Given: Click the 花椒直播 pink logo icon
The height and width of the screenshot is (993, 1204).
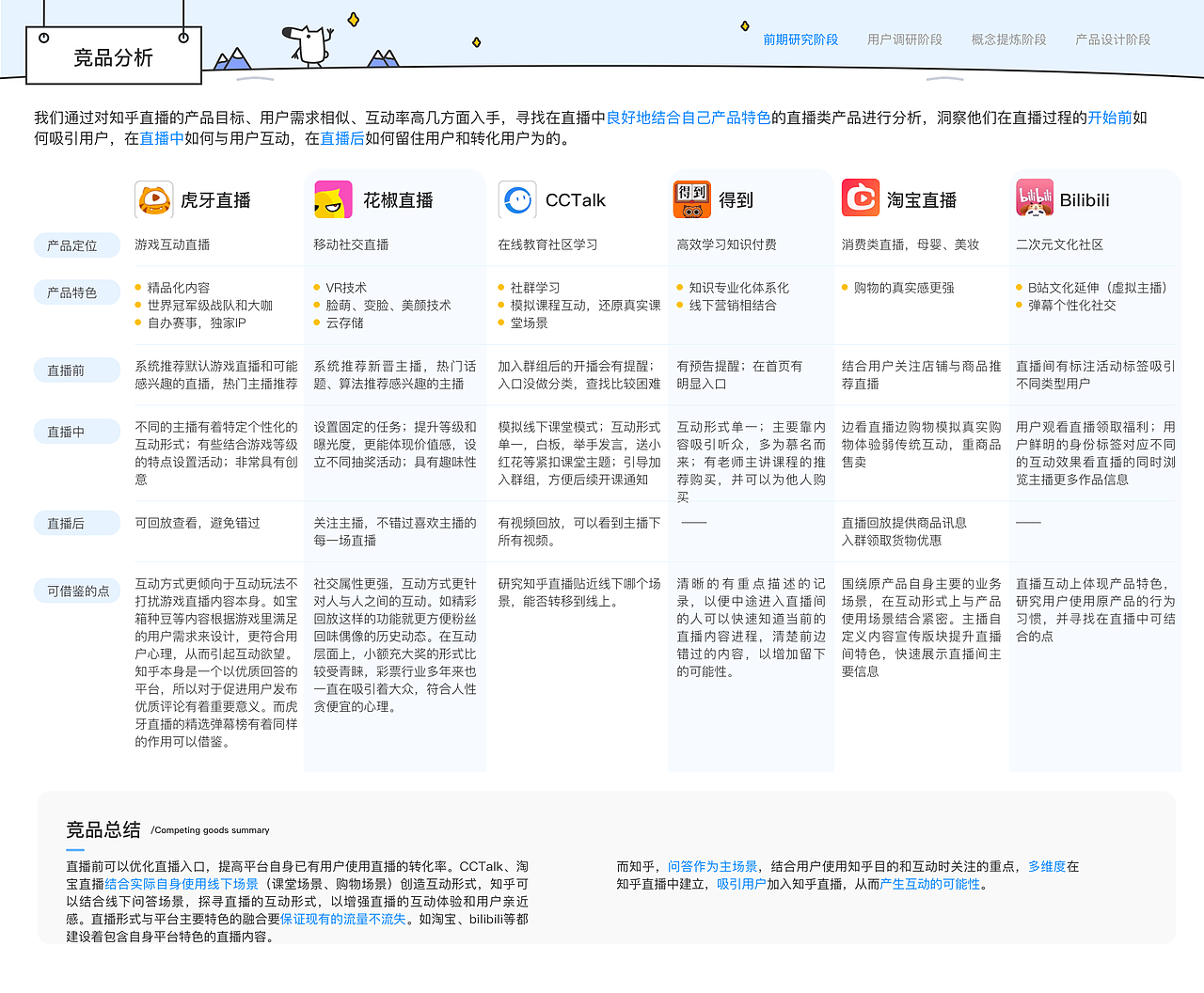Looking at the screenshot, I should [x=333, y=199].
